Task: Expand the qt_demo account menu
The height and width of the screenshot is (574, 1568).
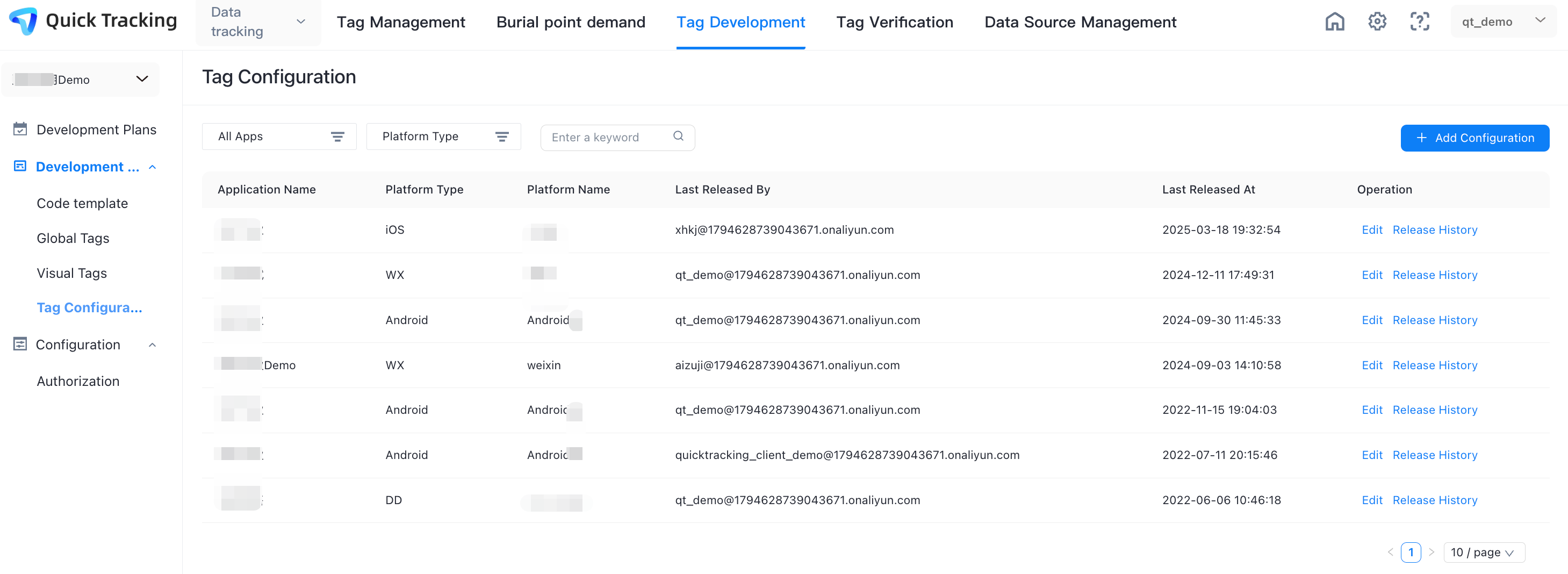Action: 1503,22
